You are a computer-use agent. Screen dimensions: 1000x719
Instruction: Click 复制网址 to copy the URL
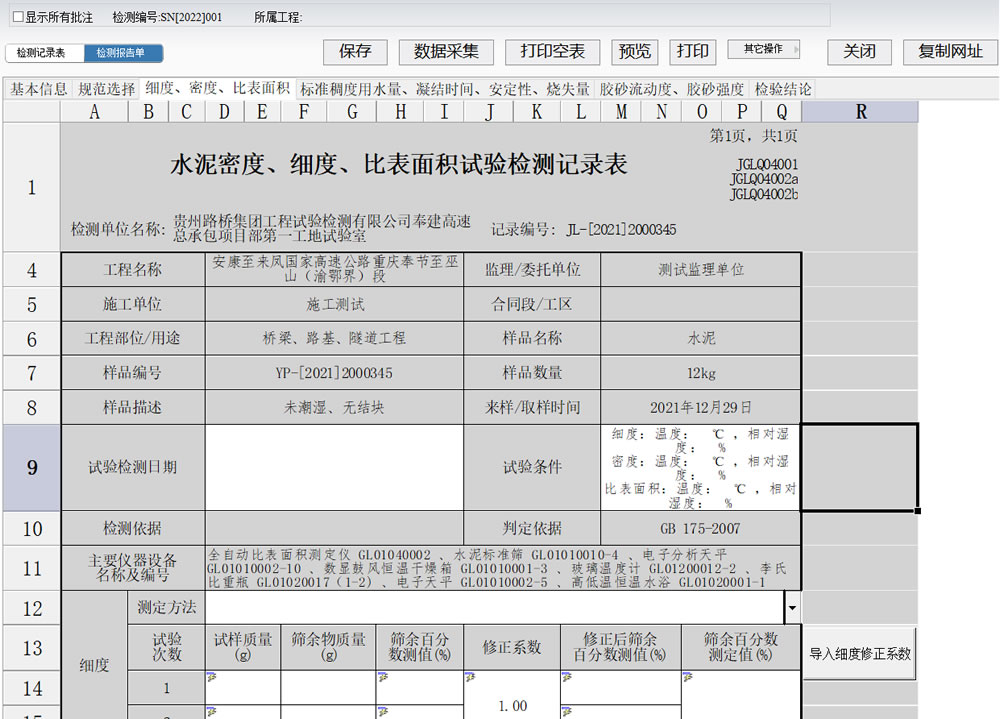pyautogui.click(x=950, y=52)
